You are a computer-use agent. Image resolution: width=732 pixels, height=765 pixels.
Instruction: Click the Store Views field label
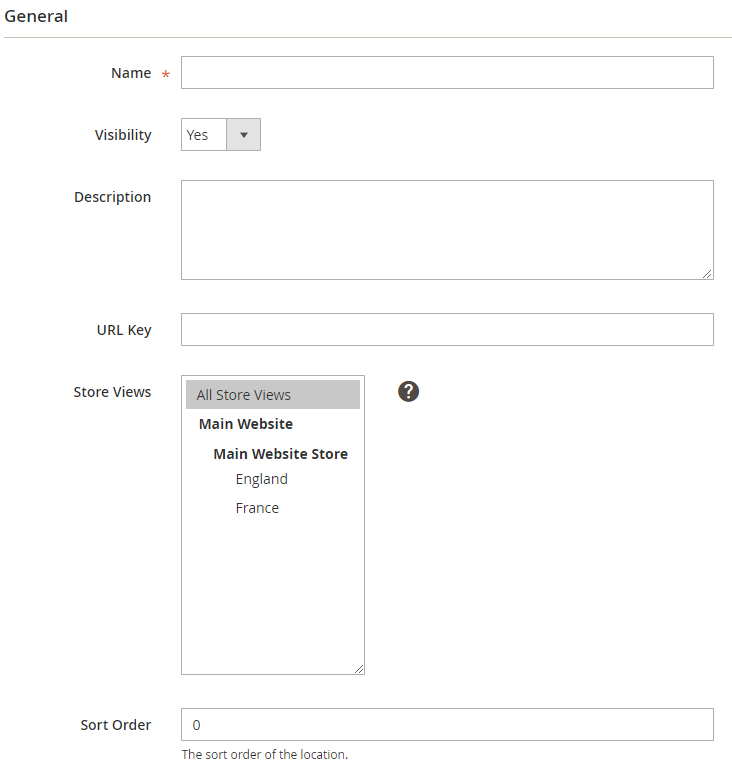tap(112, 392)
